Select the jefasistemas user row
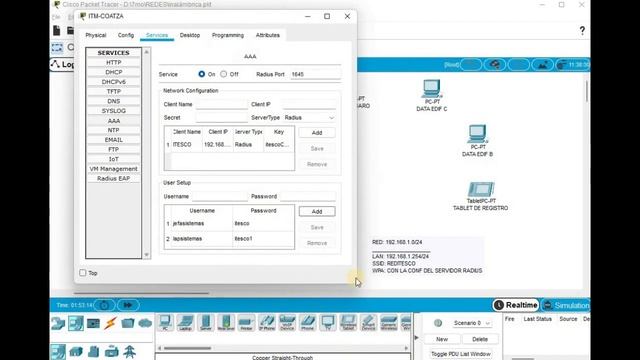This screenshot has width=640, height=360. [229, 224]
